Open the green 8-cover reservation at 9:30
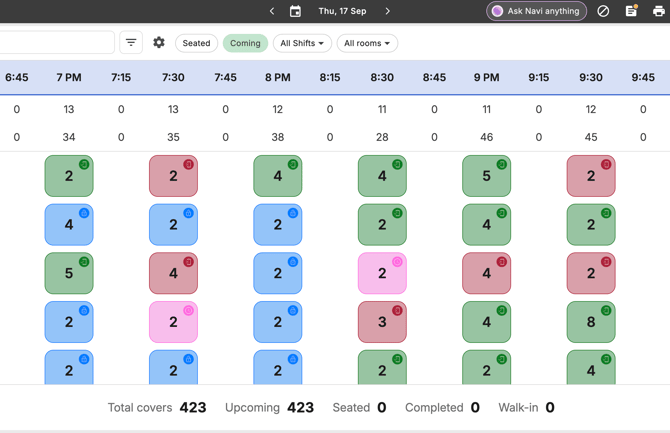This screenshot has width=670, height=433. [591, 322]
